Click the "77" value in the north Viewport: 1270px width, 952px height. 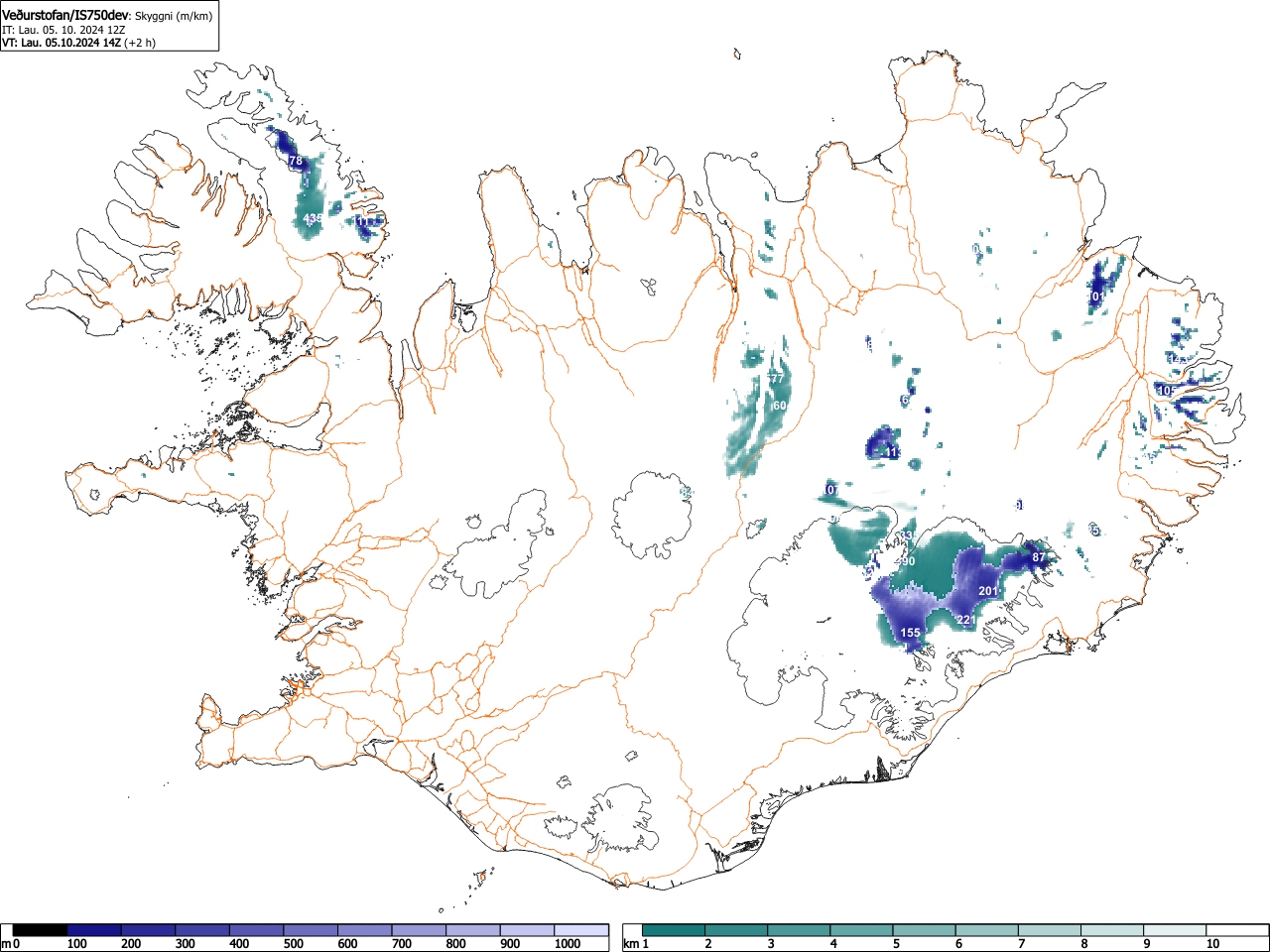pos(777,379)
